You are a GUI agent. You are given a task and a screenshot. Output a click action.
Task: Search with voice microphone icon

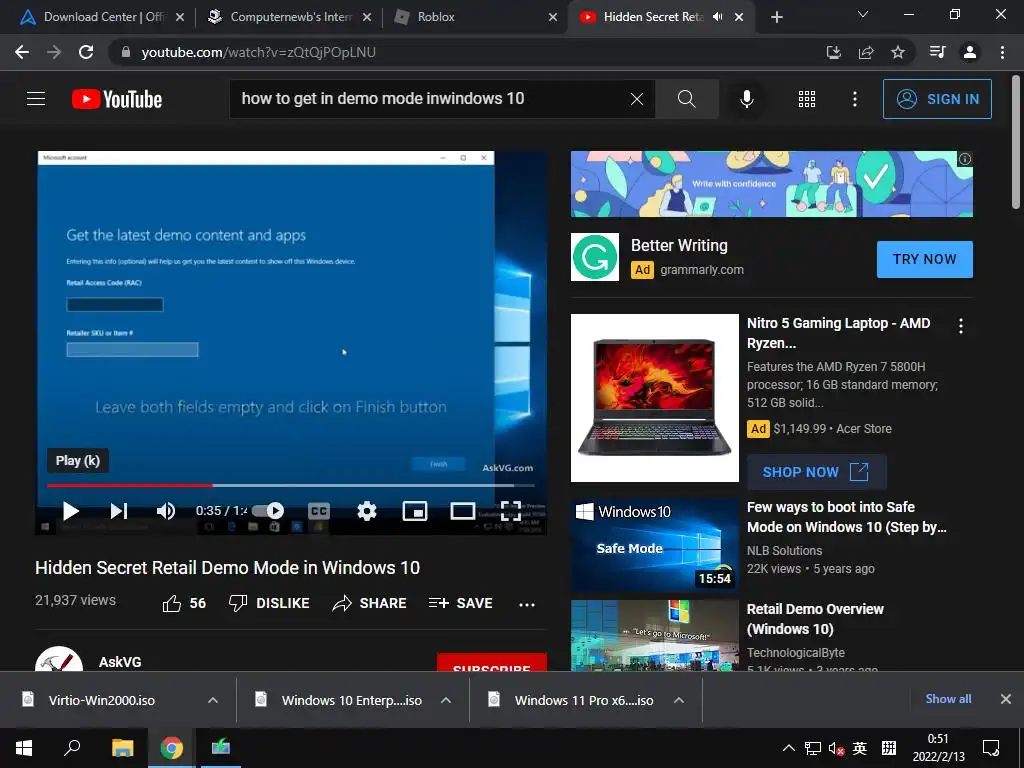(746, 99)
